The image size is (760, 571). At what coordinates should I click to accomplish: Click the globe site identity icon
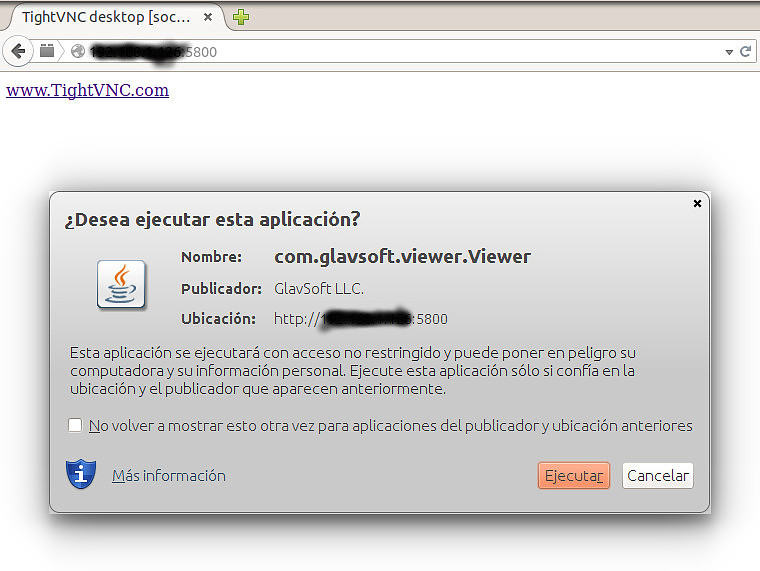(78, 51)
